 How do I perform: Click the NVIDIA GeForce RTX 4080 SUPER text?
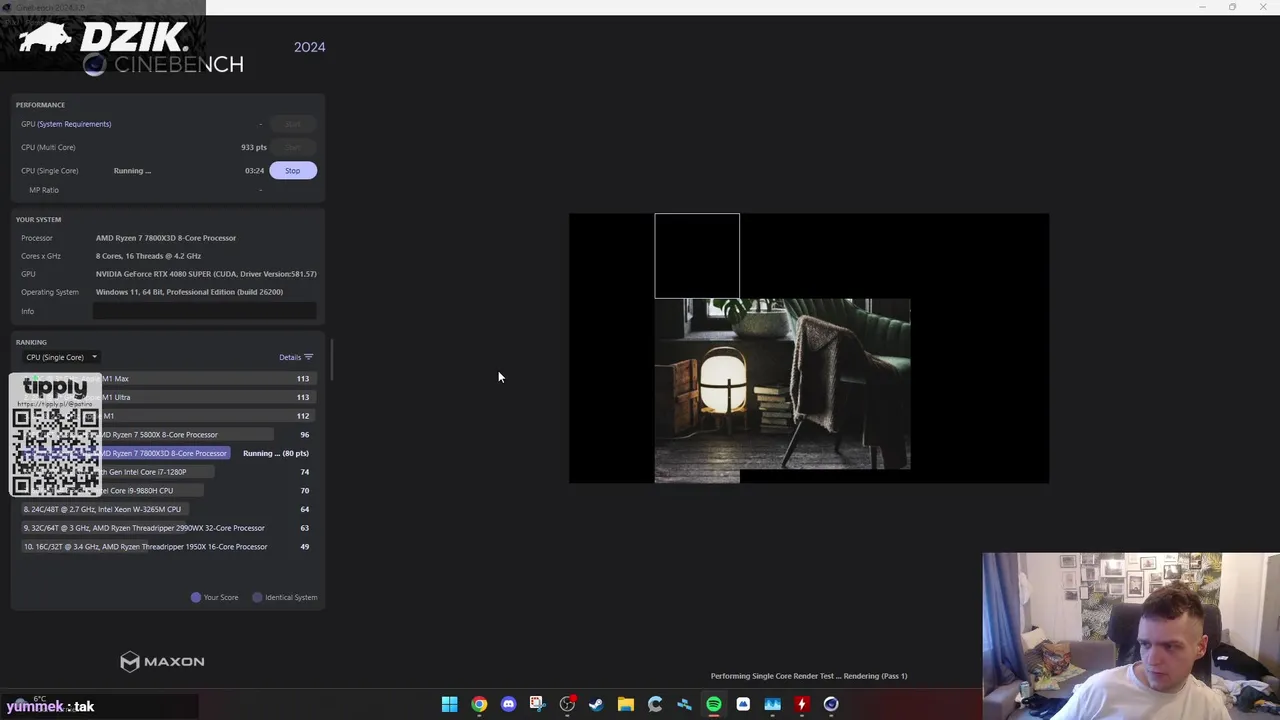[x=206, y=274]
